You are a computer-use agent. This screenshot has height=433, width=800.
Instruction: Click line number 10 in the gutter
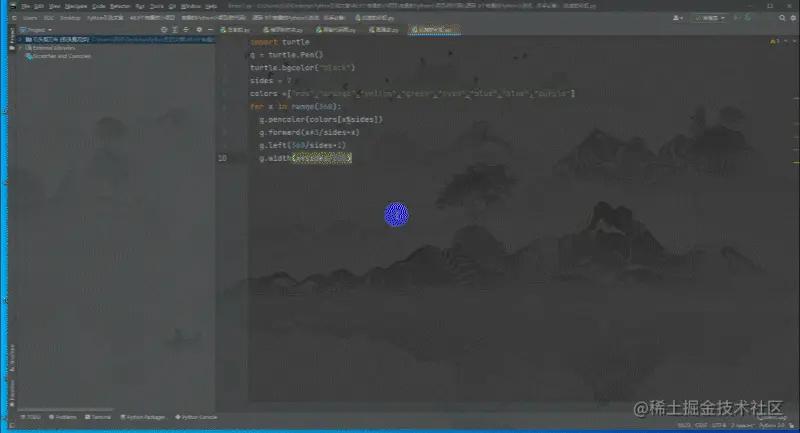(x=222, y=158)
